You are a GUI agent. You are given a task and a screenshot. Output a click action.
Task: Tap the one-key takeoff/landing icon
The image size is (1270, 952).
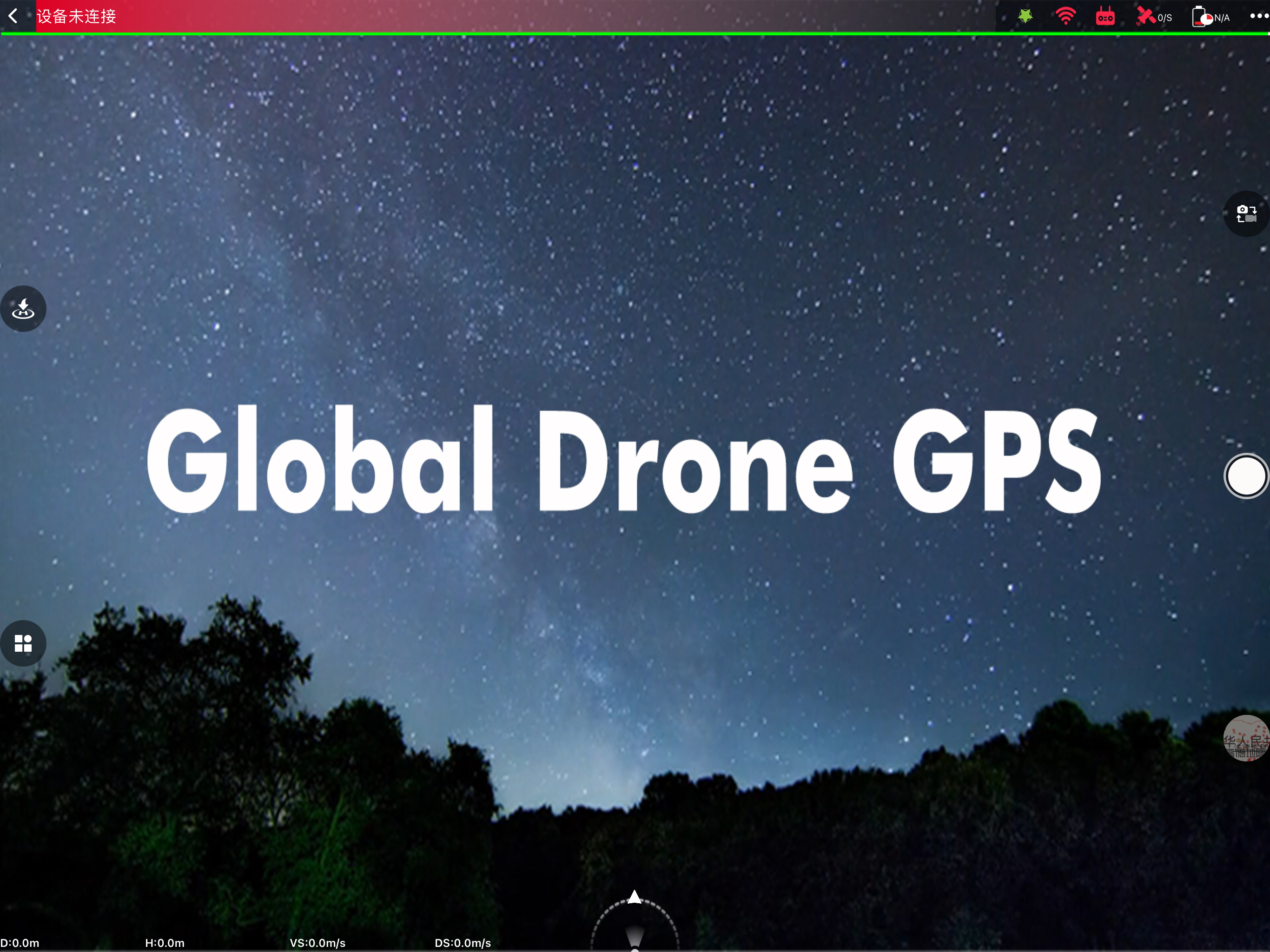tap(23, 308)
